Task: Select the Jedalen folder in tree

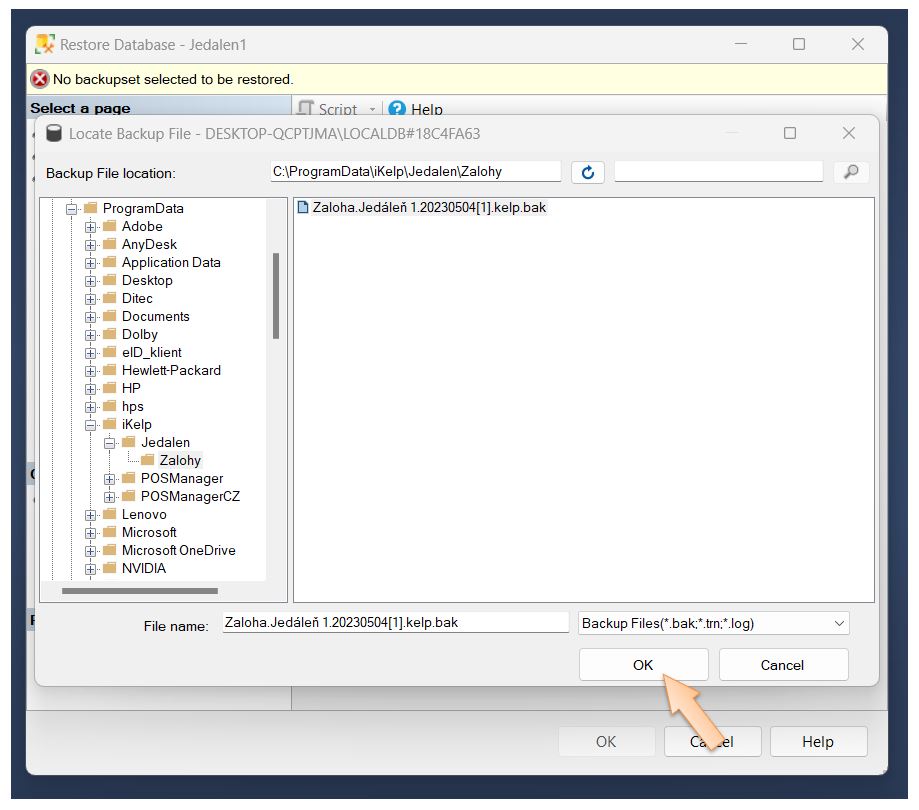Action: pos(165,442)
